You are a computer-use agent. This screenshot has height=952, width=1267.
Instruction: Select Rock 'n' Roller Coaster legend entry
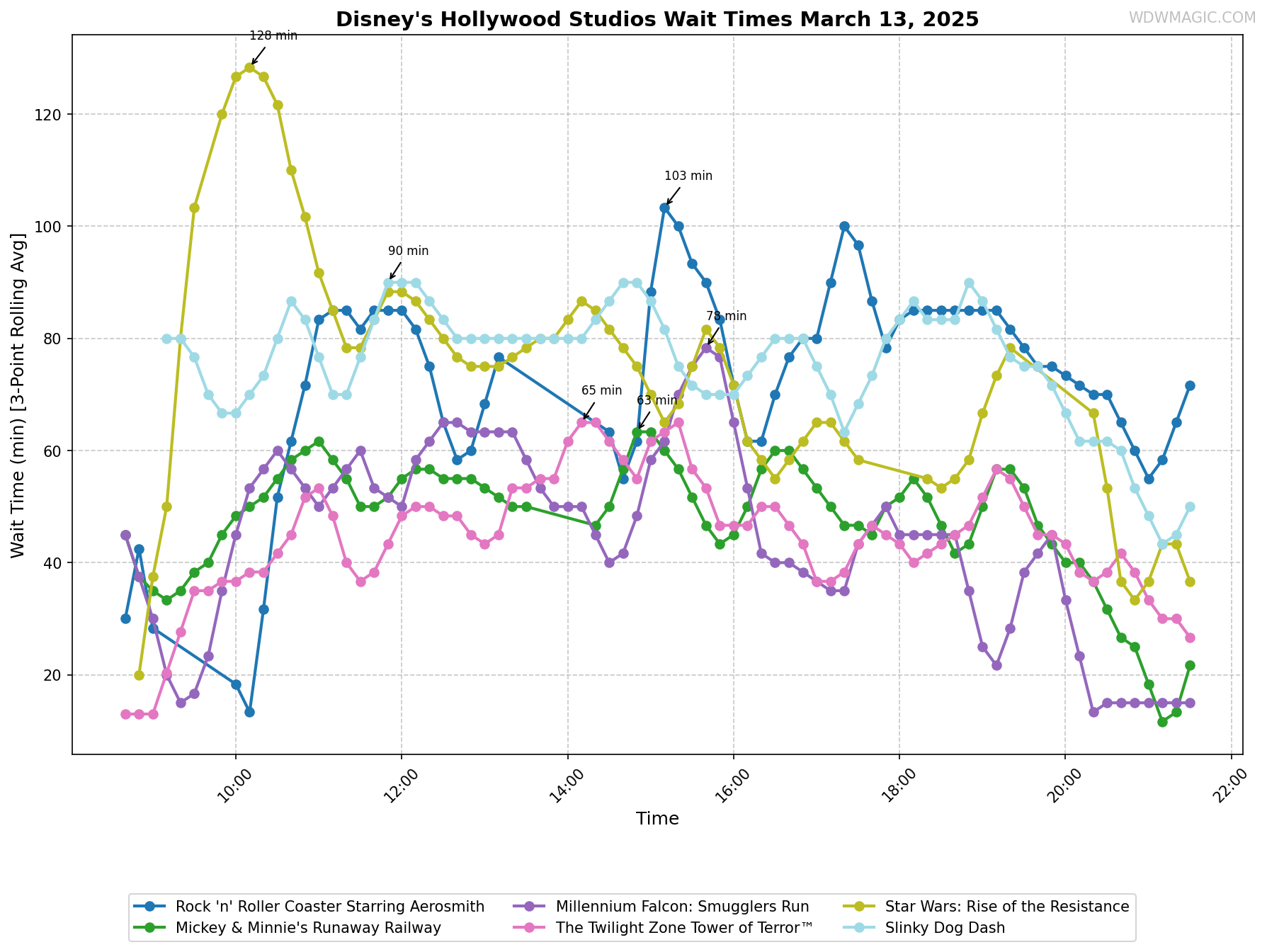click(x=311, y=907)
